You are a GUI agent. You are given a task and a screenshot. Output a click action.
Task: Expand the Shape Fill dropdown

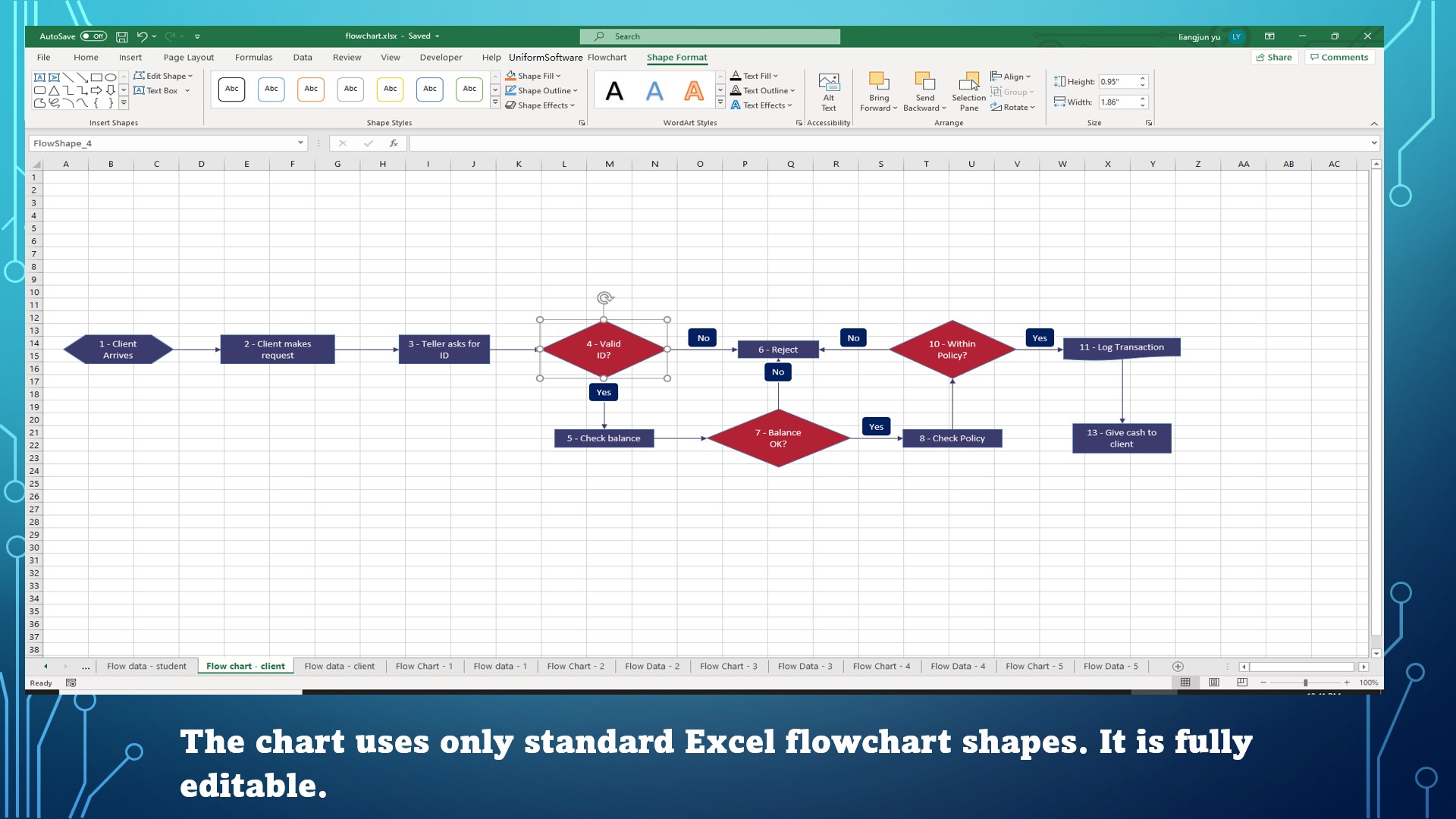coord(559,76)
